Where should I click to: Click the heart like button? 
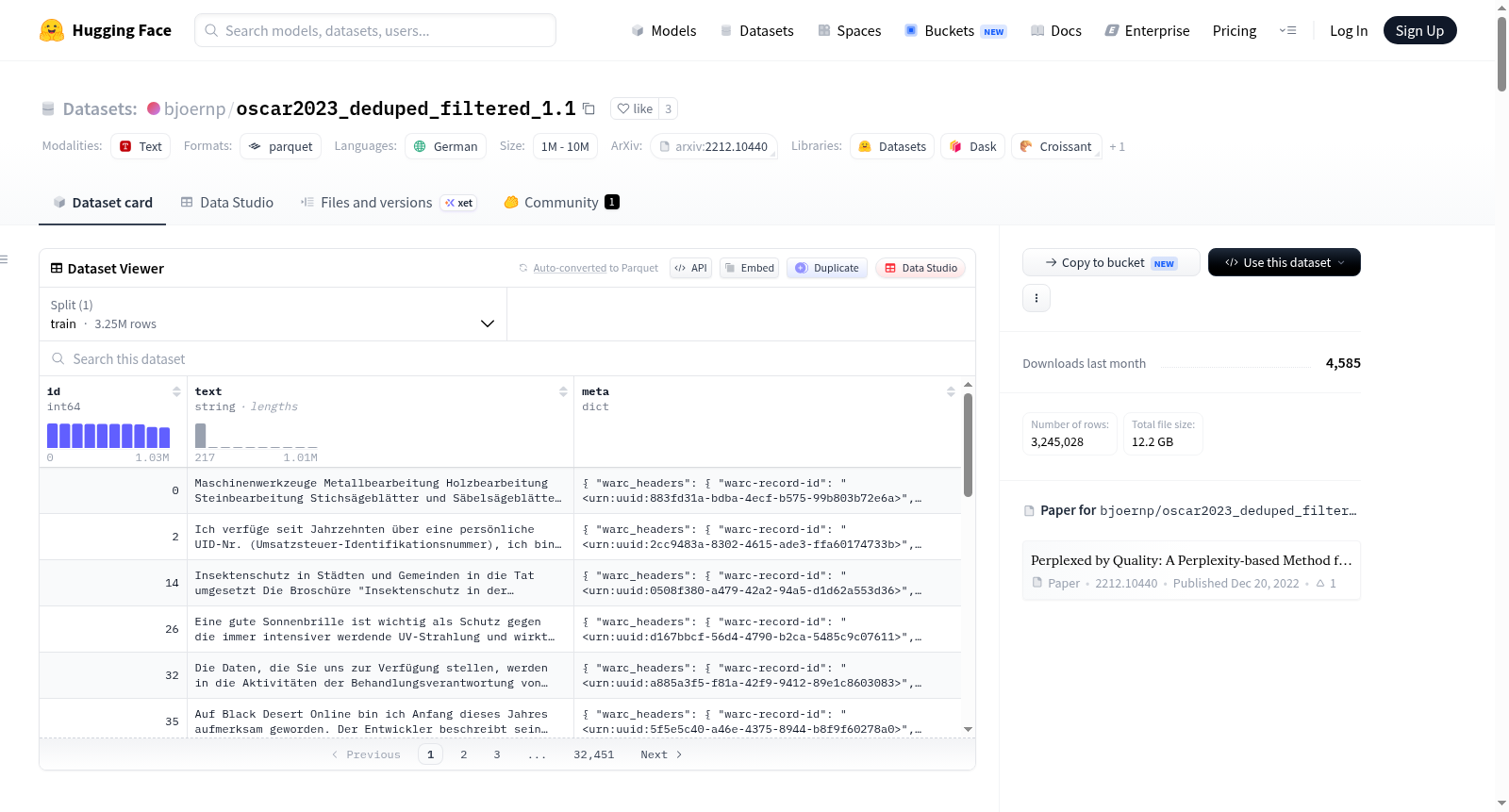point(635,108)
